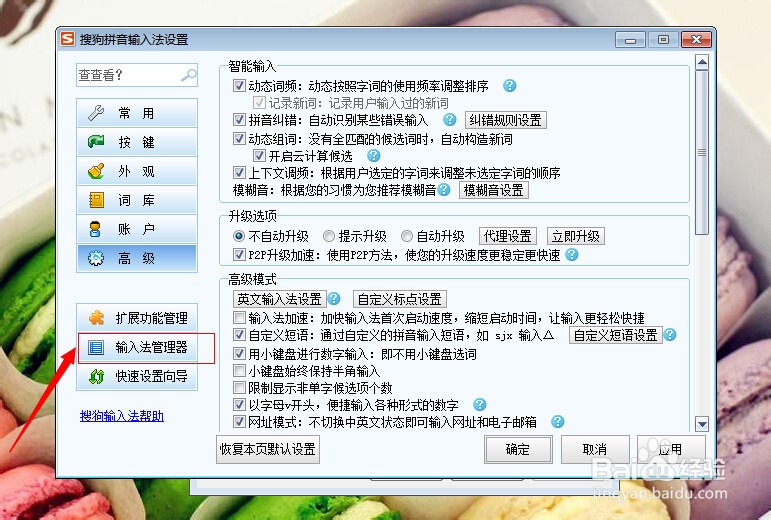
Task: Click 恢复本页默认设置 button
Action: tap(267, 449)
